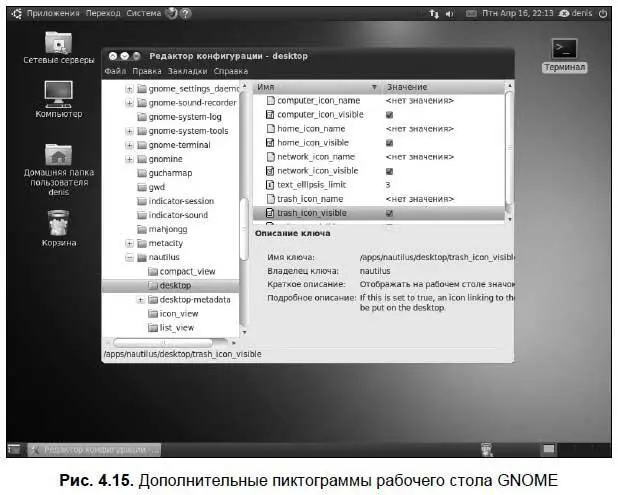
Task: Sort by the Имя column header
Action: 317,87
